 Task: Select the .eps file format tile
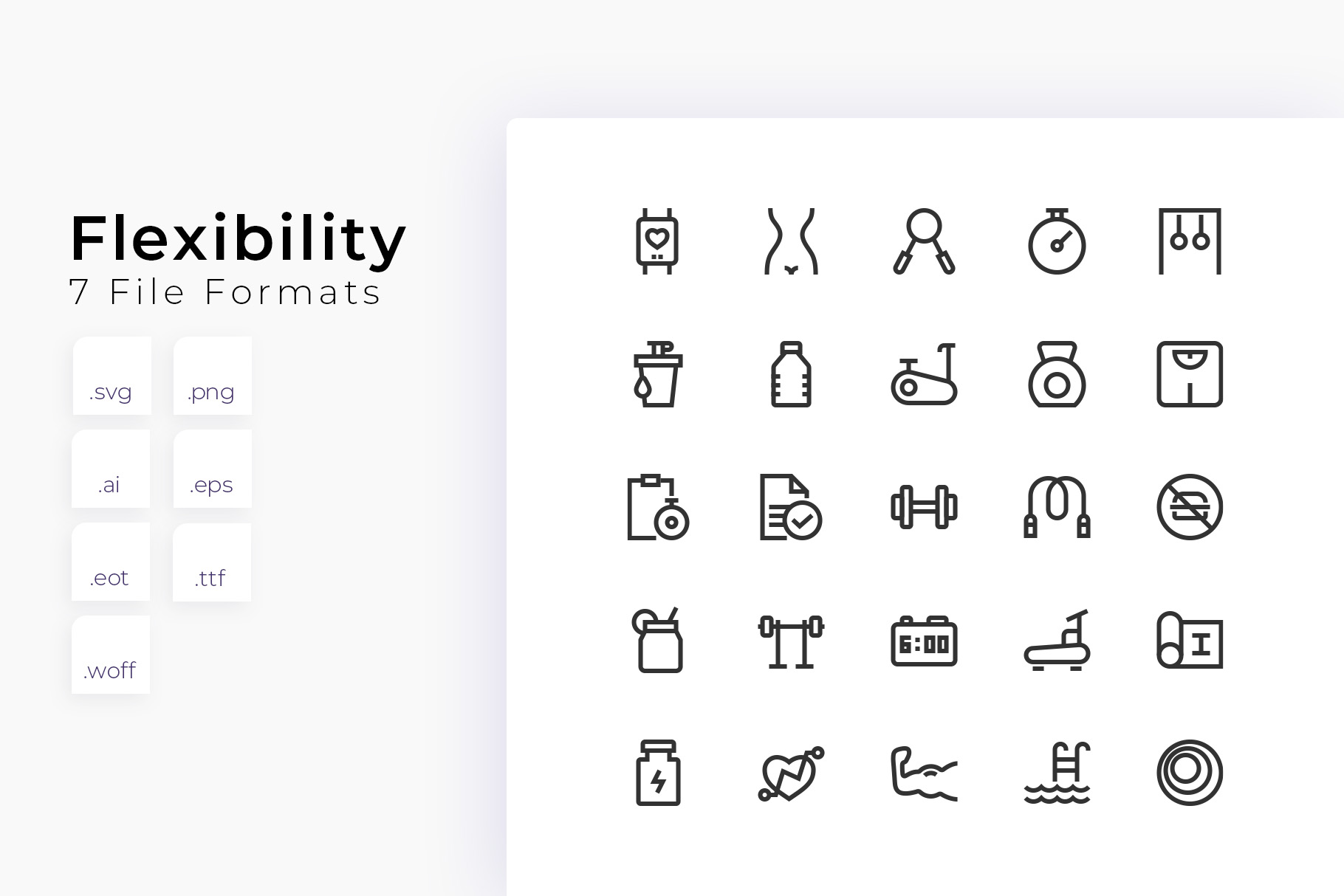tap(213, 468)
